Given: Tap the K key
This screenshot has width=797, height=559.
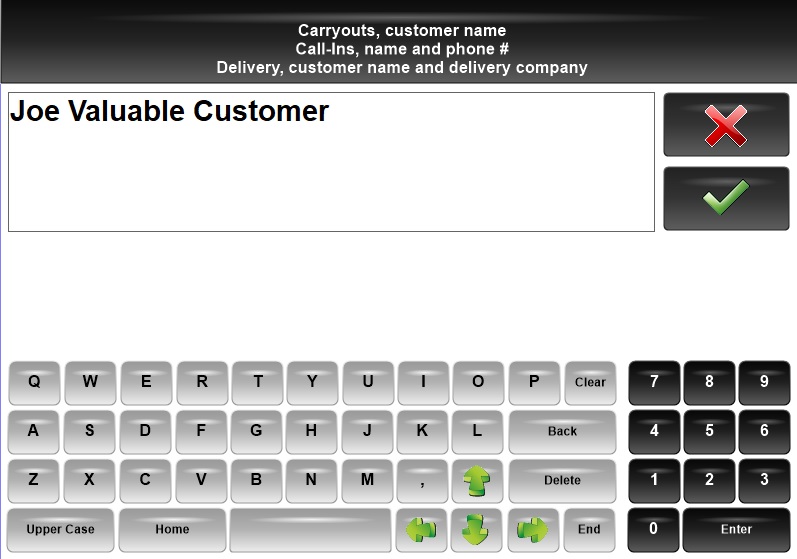Looking at the screenshot, I should click(x=422, y=431).
